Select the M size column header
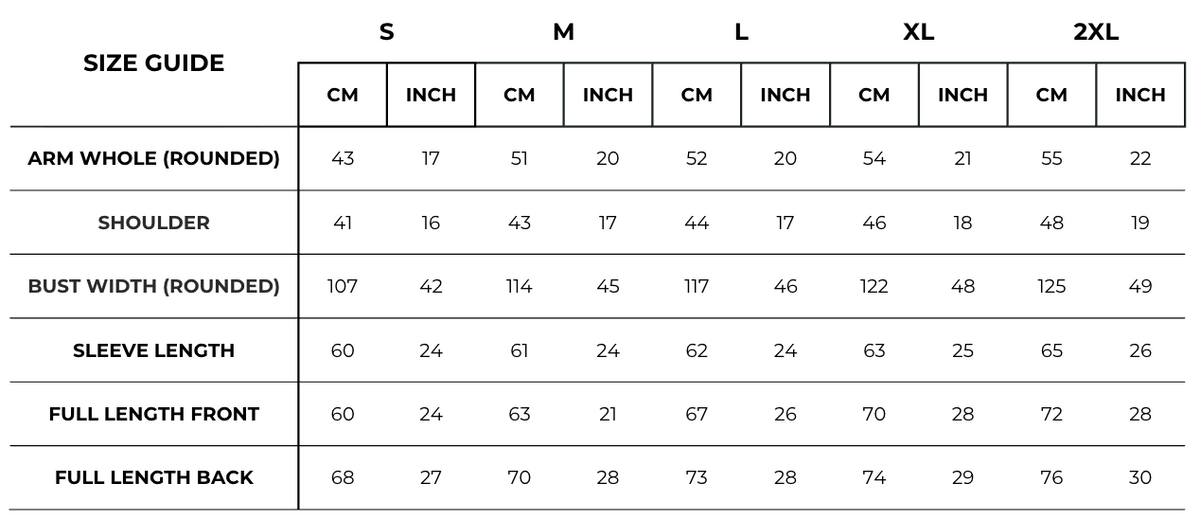Viewport: 1200px width, 519px height. coord(564,32)
